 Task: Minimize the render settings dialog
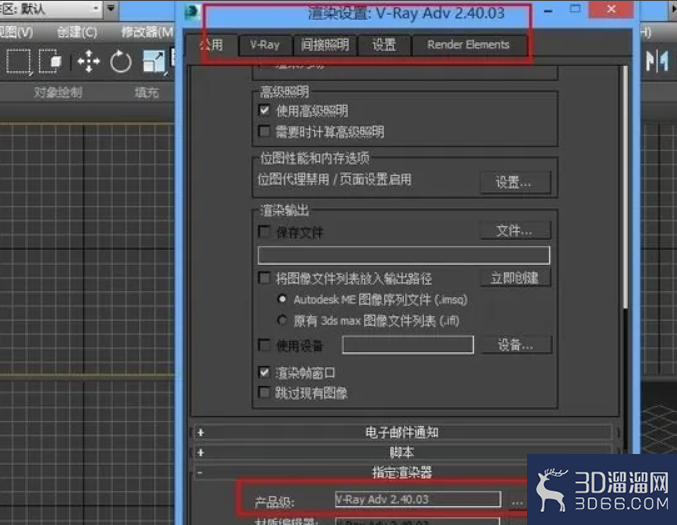click(x=549, y=10)
